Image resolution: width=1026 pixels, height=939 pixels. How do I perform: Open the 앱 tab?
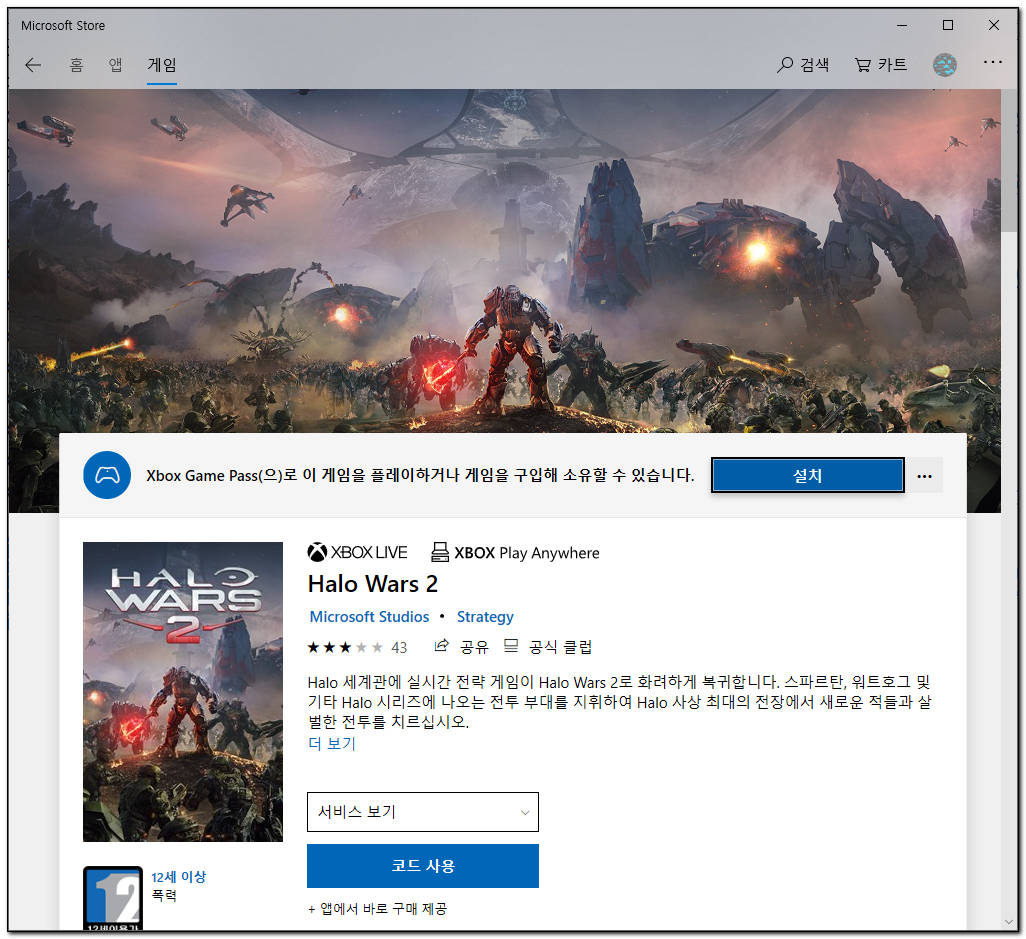pos(115,65)
